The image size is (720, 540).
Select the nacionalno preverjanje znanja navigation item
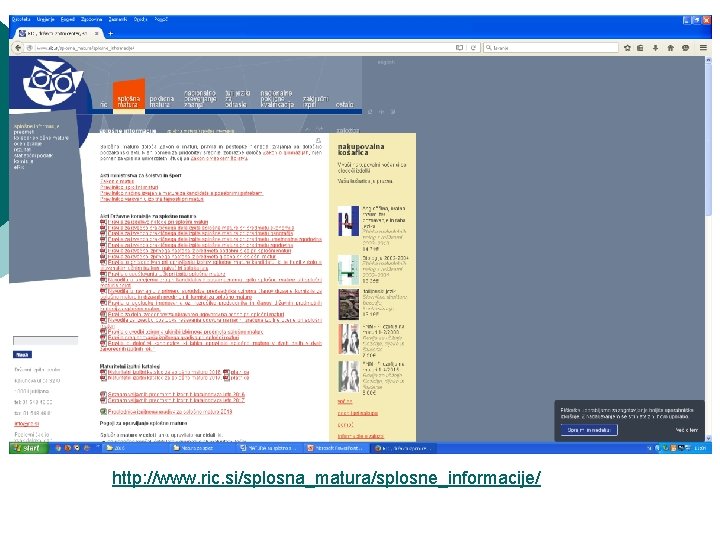200,99
